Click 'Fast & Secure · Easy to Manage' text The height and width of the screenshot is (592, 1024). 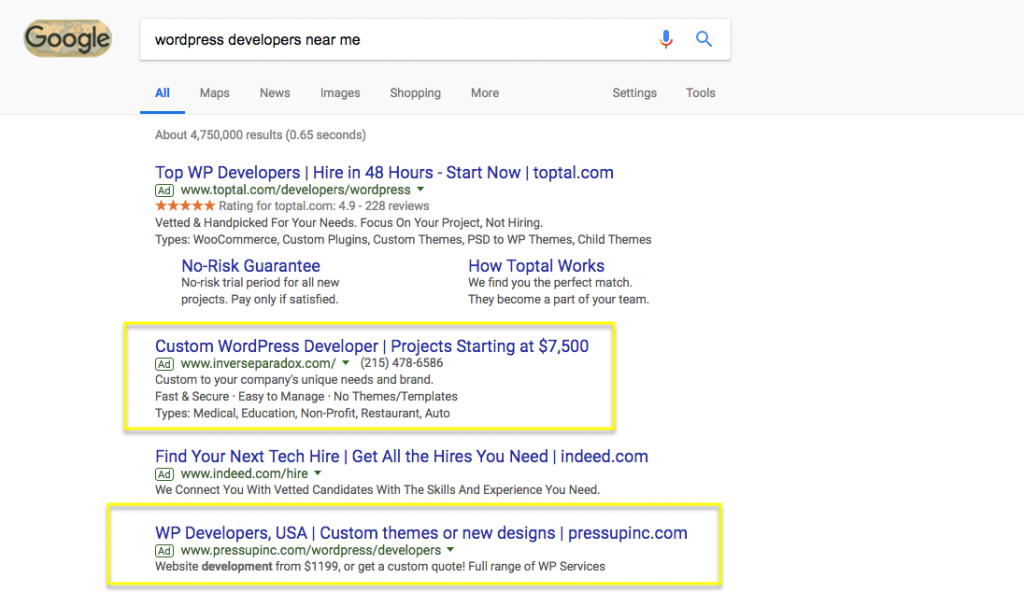click(x=306, y=397)
